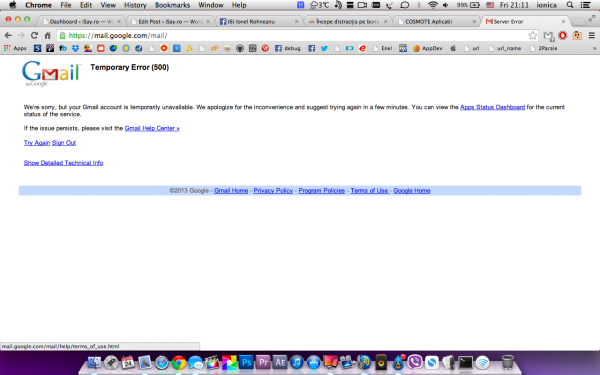Open the Edit menu

86,5
